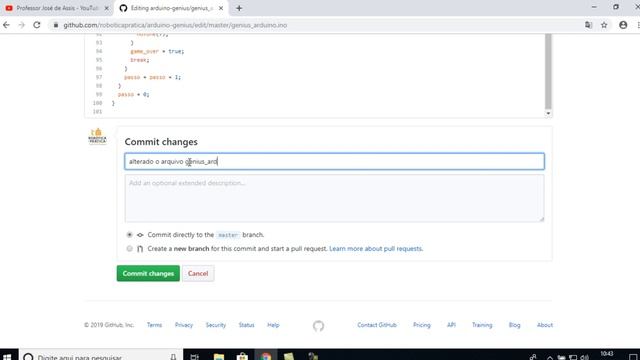
Task: Open the Security footer link
Action: (216, 325)
